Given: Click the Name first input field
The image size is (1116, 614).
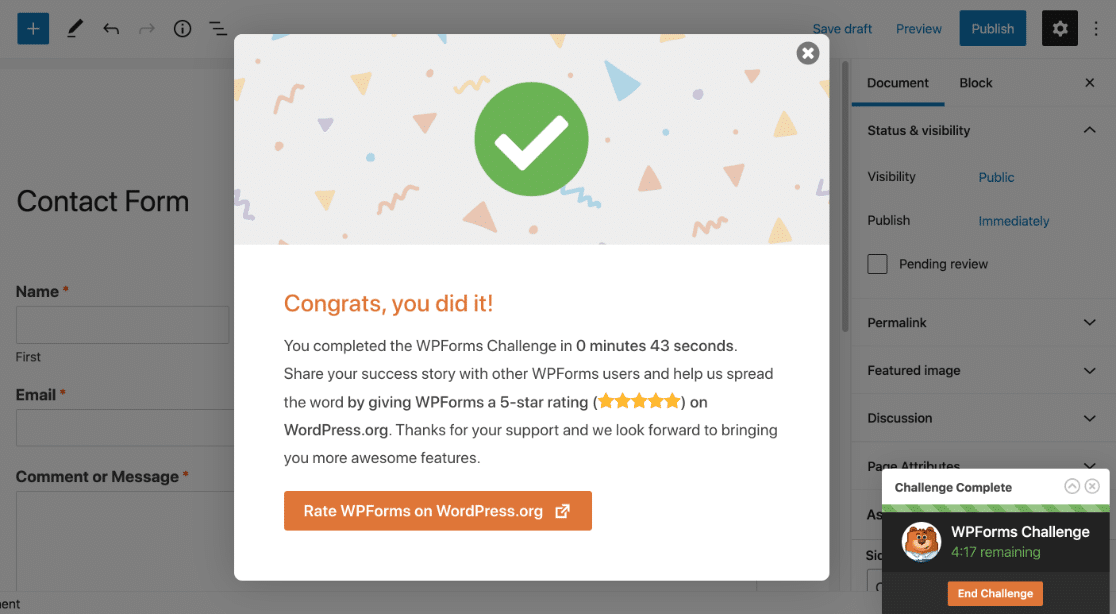Looking at the screenshot, I should pyautogui.click(x=122, y=325).
